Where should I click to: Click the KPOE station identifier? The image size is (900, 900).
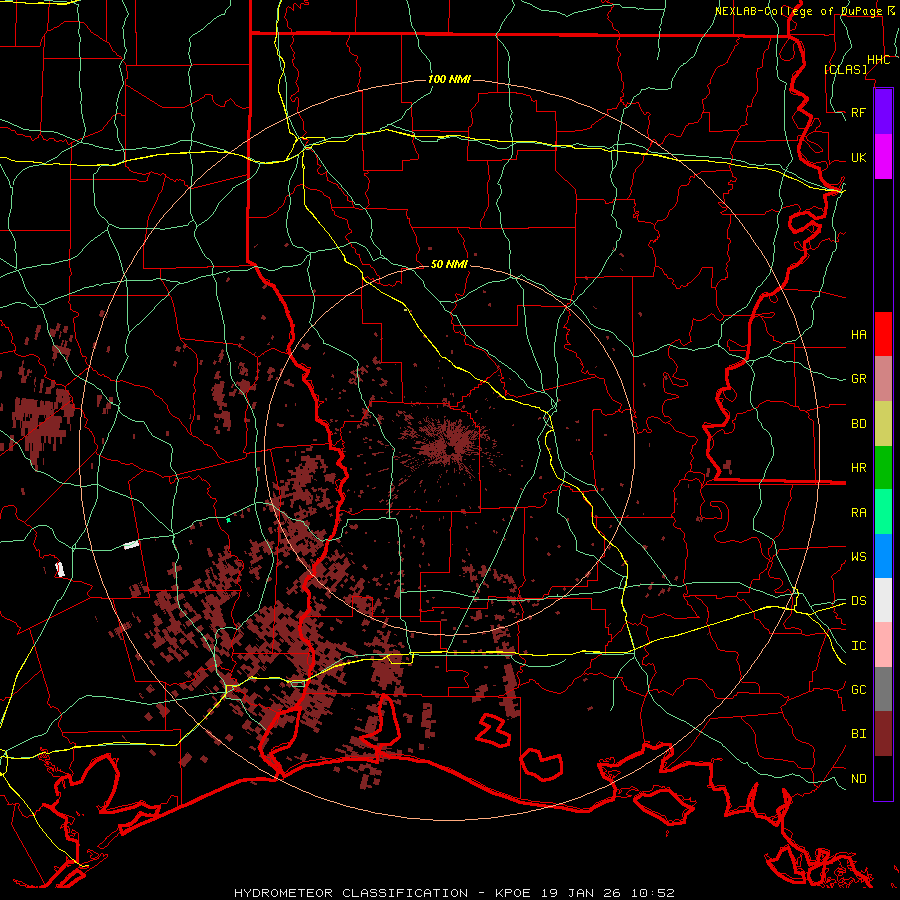pyautogui.click(x=512, y=893)
